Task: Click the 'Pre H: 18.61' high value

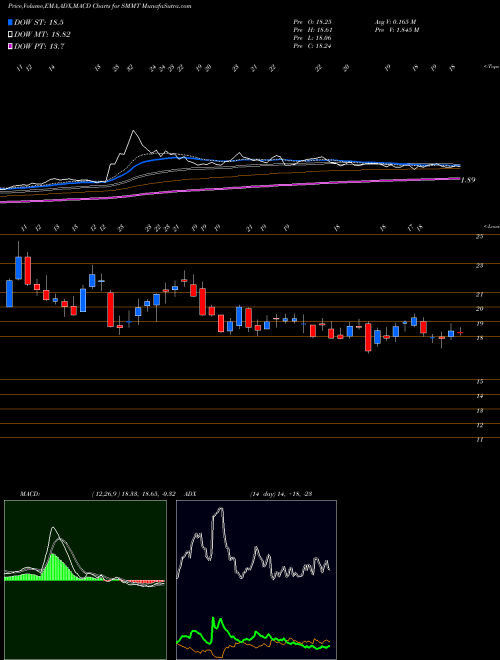Action: [312, 30]
